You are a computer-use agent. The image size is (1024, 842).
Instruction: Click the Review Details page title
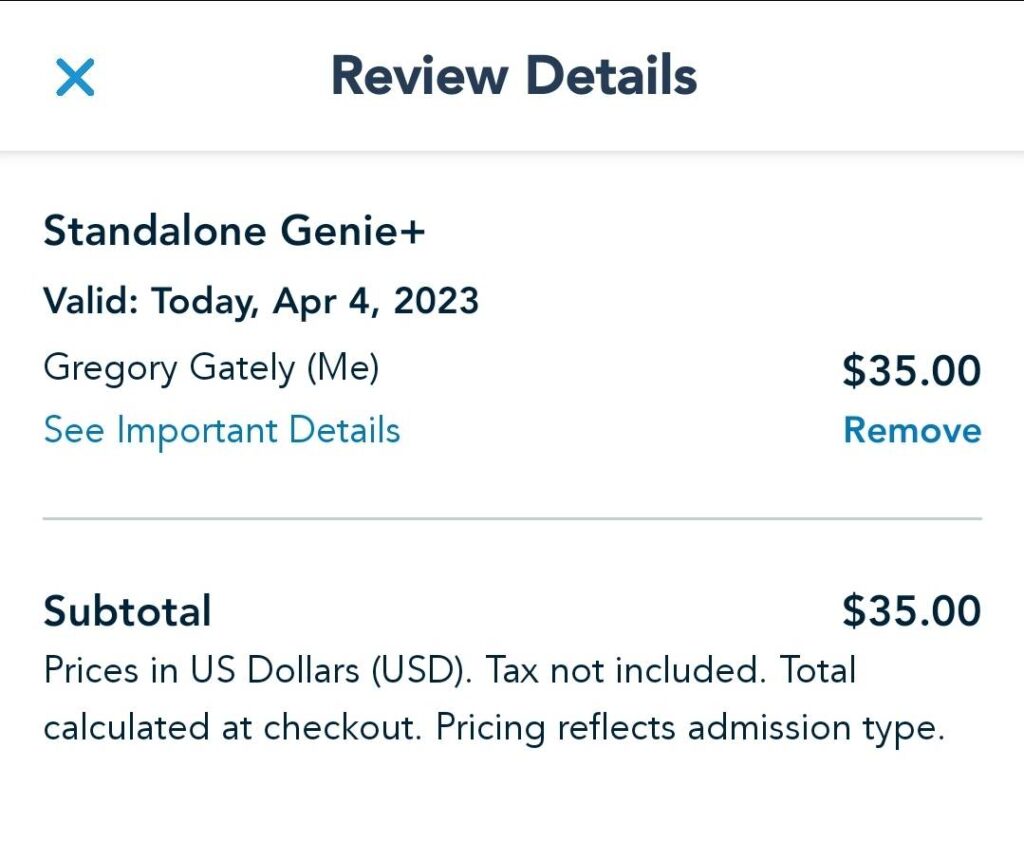coord(513,76)
